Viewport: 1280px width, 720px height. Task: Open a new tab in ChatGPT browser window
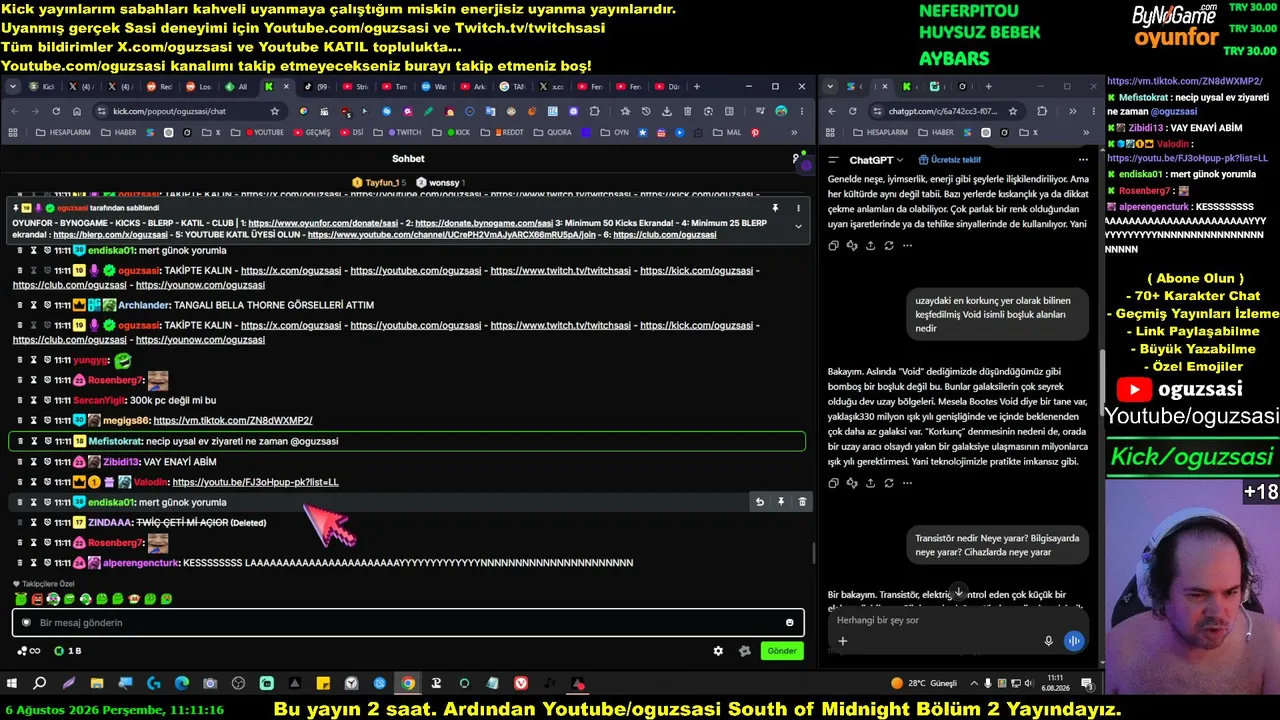pyautogui.click(x=988, y=87)
